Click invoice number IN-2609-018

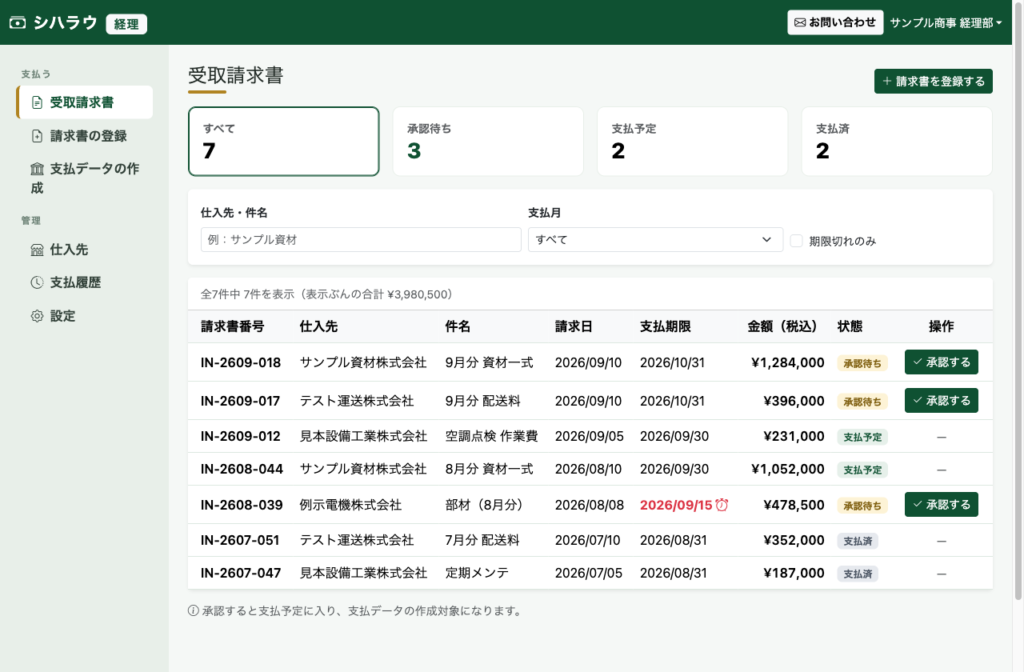tap(240, 362)
